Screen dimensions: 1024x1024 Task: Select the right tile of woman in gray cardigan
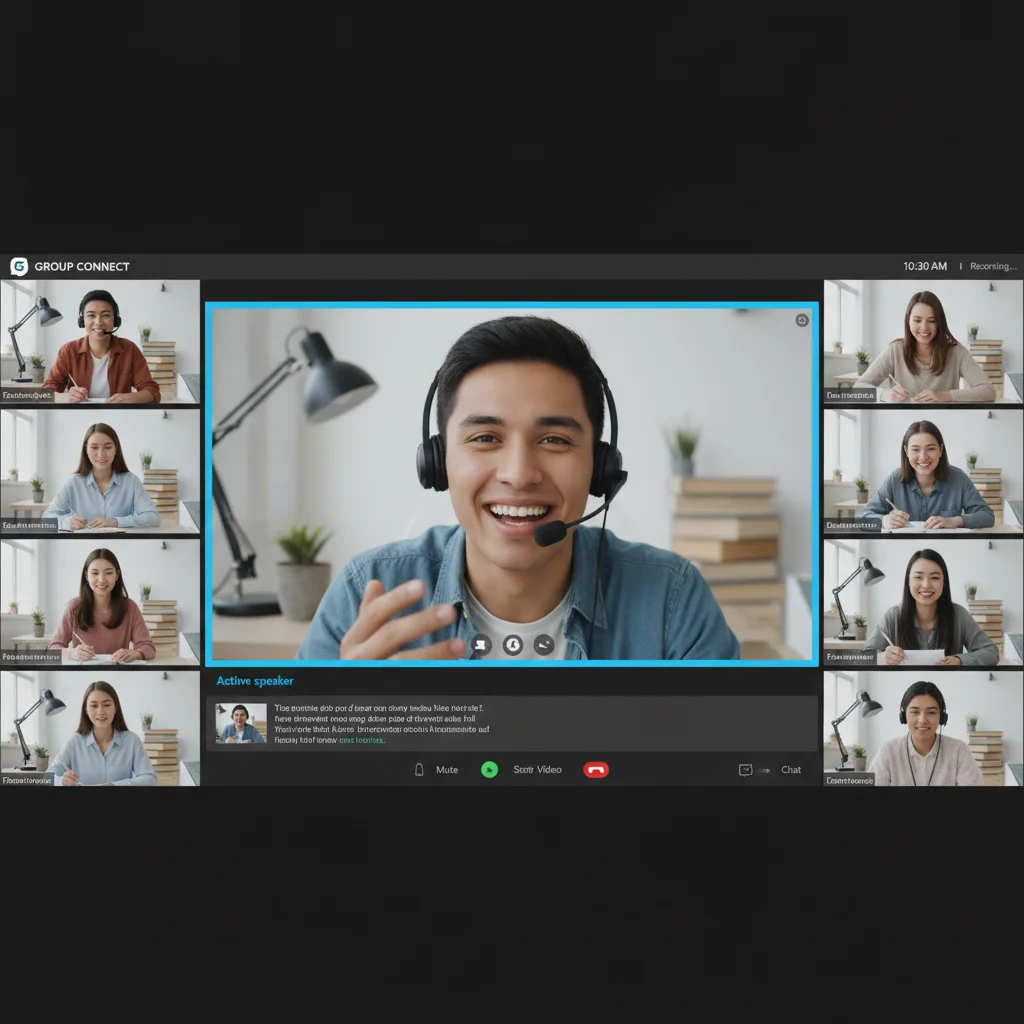(x=923, y=601)
